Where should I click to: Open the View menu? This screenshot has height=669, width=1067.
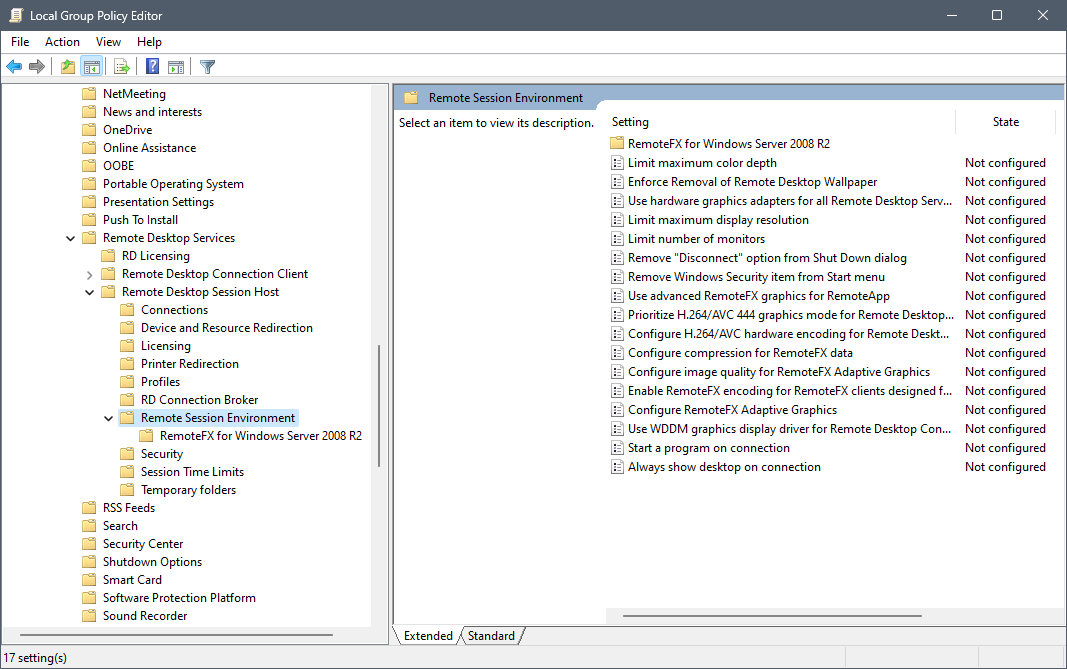point(108,42)
